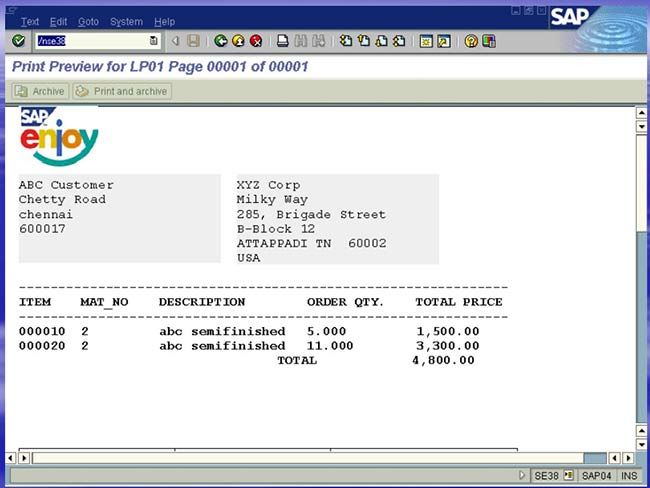
Task: Click the vertical scrollbar thumb
Action: (642, 183)
